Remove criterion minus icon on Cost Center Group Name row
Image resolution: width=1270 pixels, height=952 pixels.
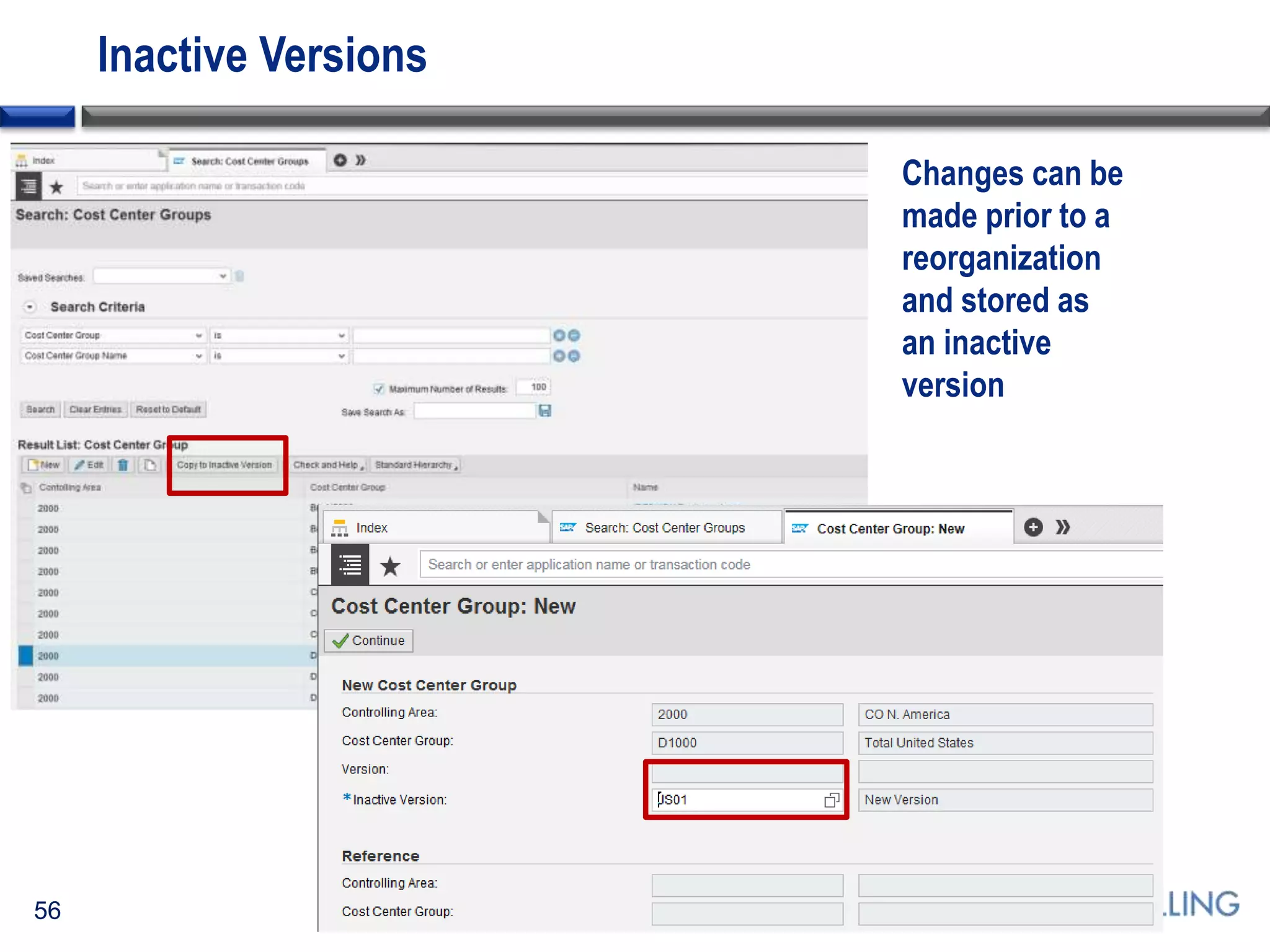(x=574, y=356)
